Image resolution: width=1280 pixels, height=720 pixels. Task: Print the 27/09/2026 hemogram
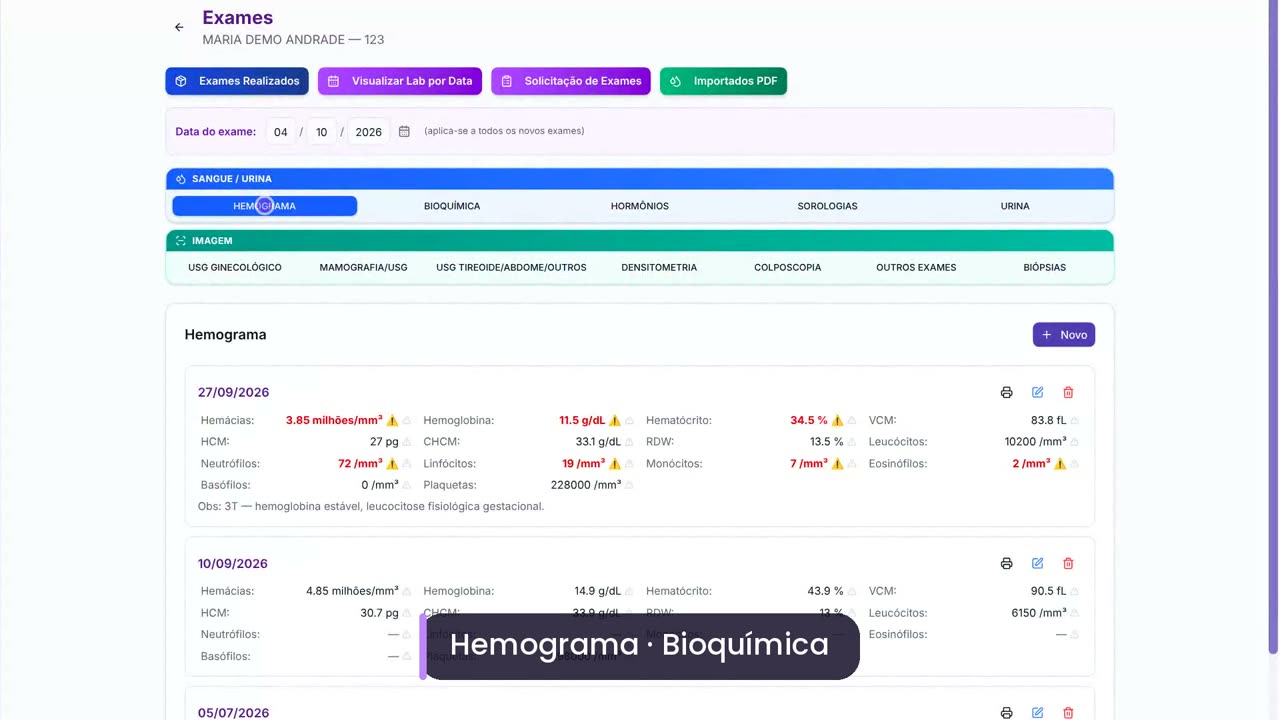pos(1006,392)
